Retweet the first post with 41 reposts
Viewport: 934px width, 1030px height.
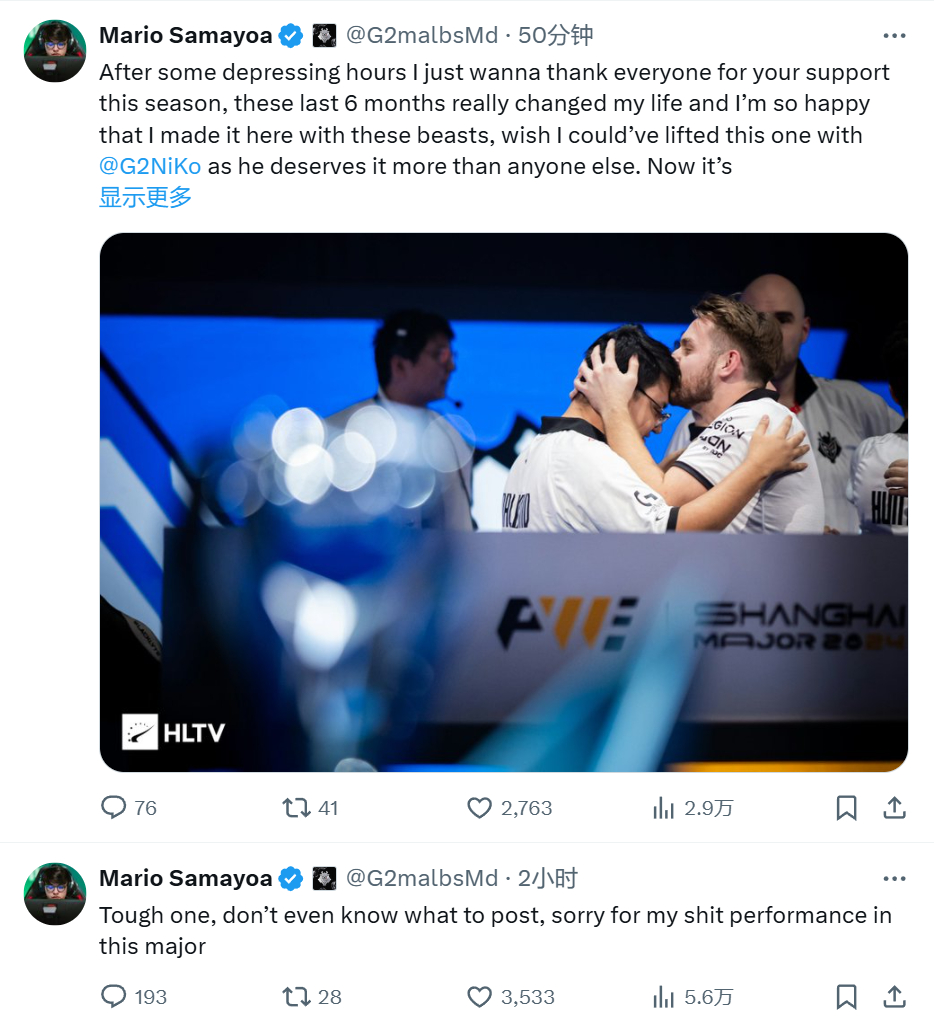296,808
